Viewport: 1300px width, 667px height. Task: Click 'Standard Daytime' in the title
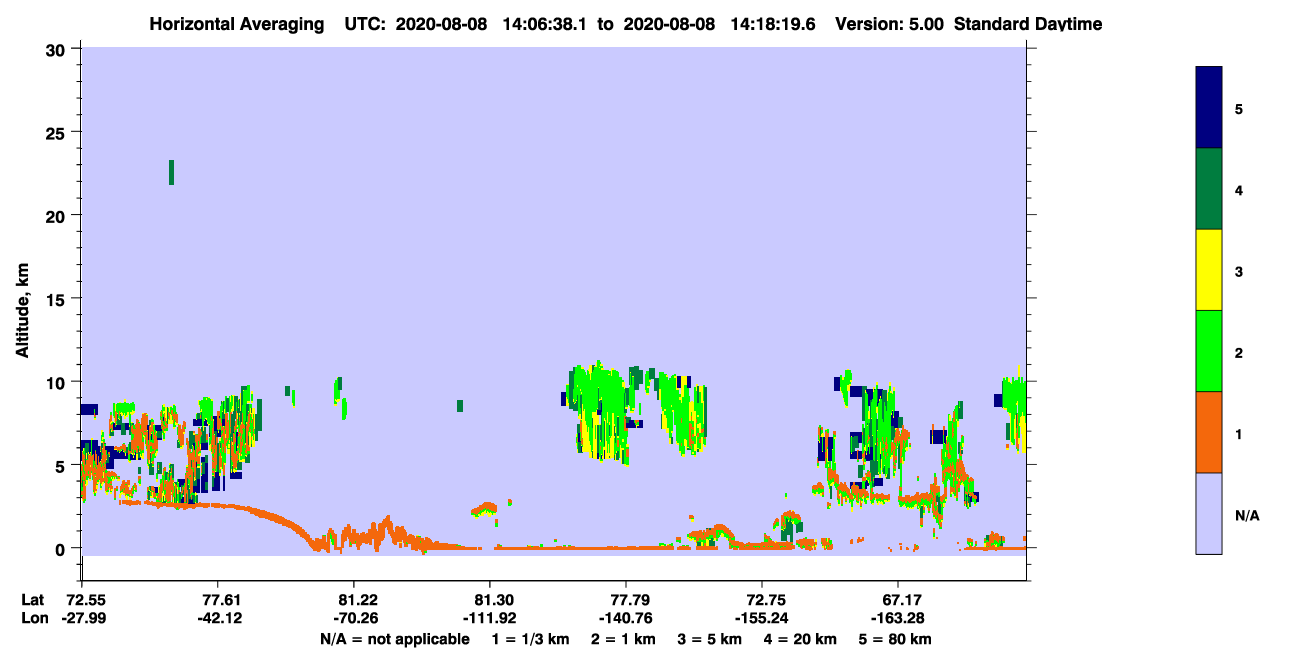pos(1028,23)
